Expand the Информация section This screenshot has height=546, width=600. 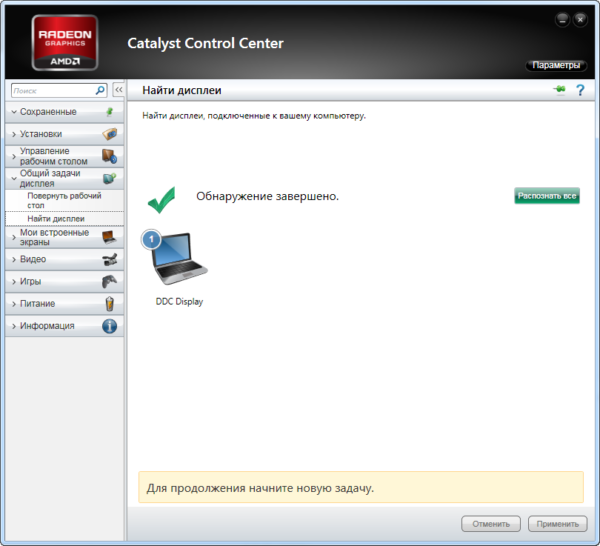(x=14, y=326)
